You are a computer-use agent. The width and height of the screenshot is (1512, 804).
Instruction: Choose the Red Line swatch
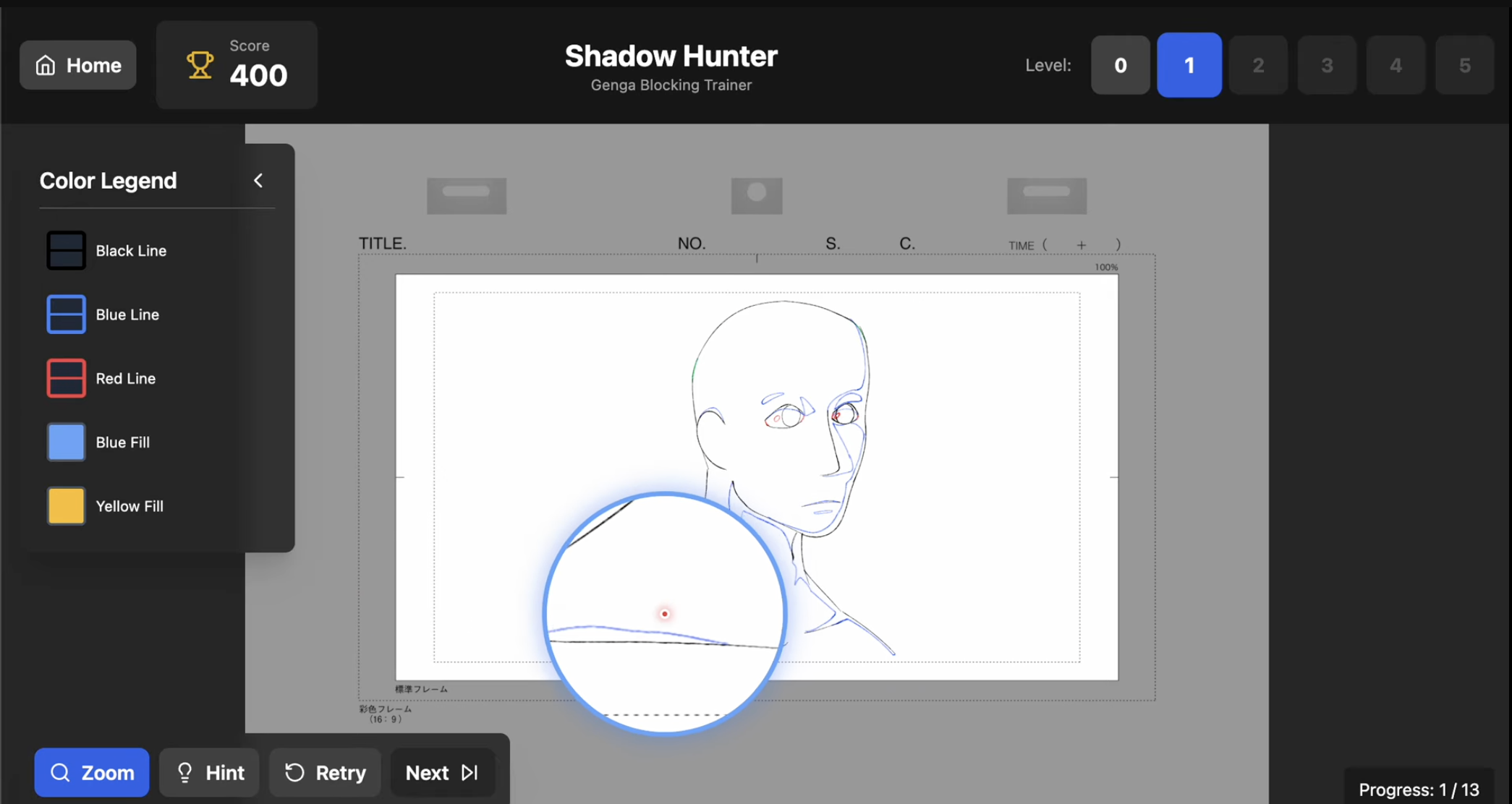click(x=66, y=378)
